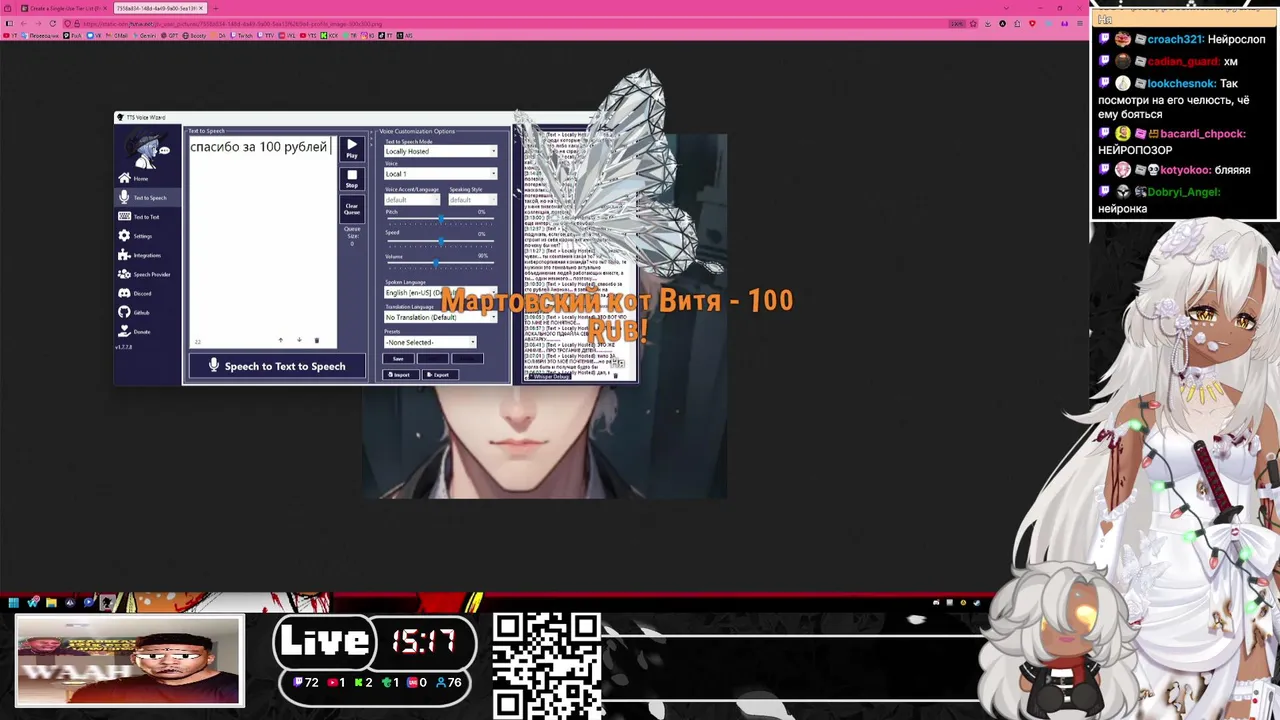This screenshot has height=720, width=1280.
Task: Click down arrow icon below text box
Action: point(298,340)
